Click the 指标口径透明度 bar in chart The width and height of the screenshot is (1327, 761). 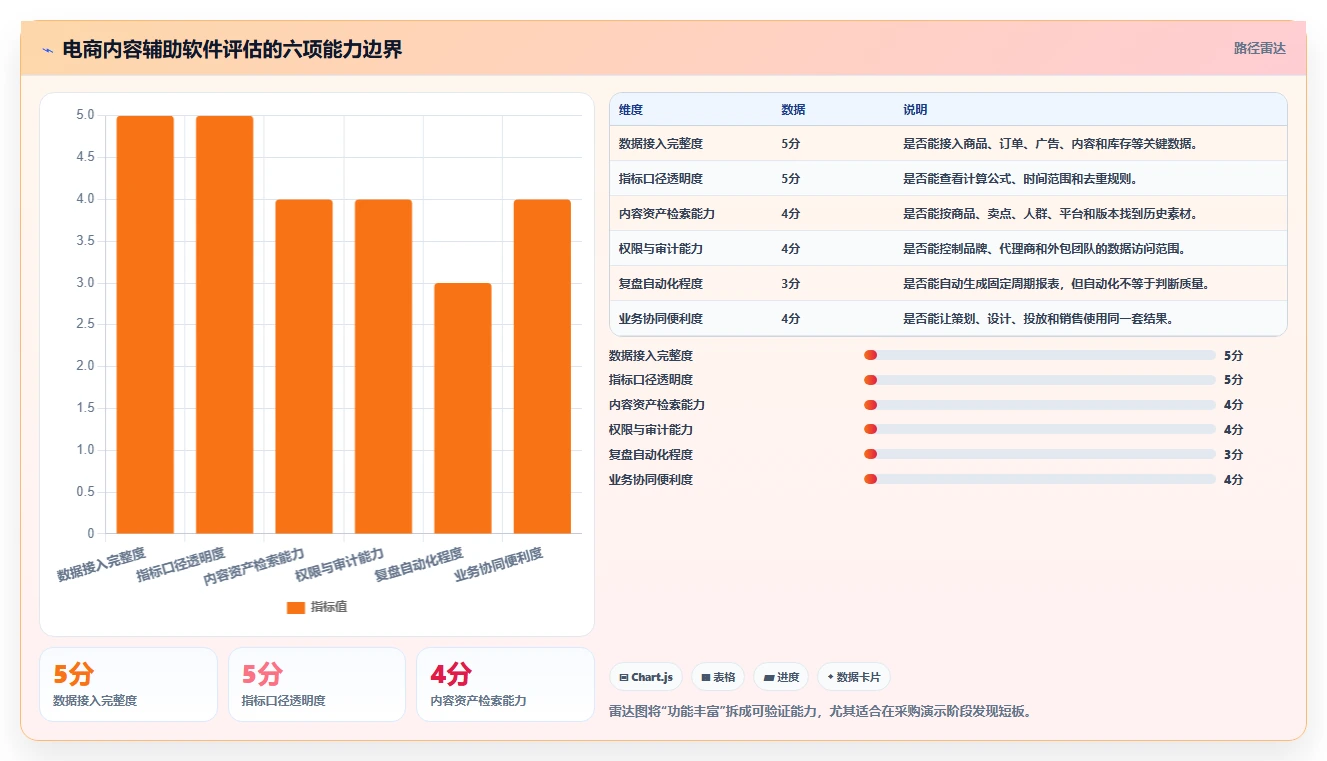[224, 324]
